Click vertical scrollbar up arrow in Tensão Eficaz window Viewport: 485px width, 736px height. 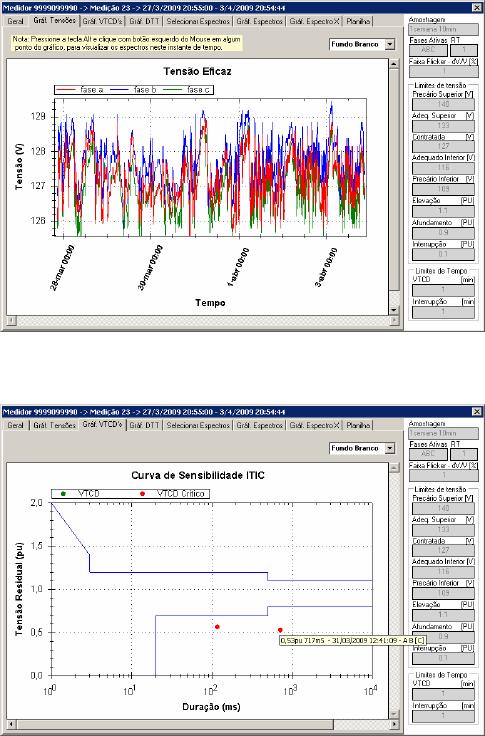tap(394, 64)
